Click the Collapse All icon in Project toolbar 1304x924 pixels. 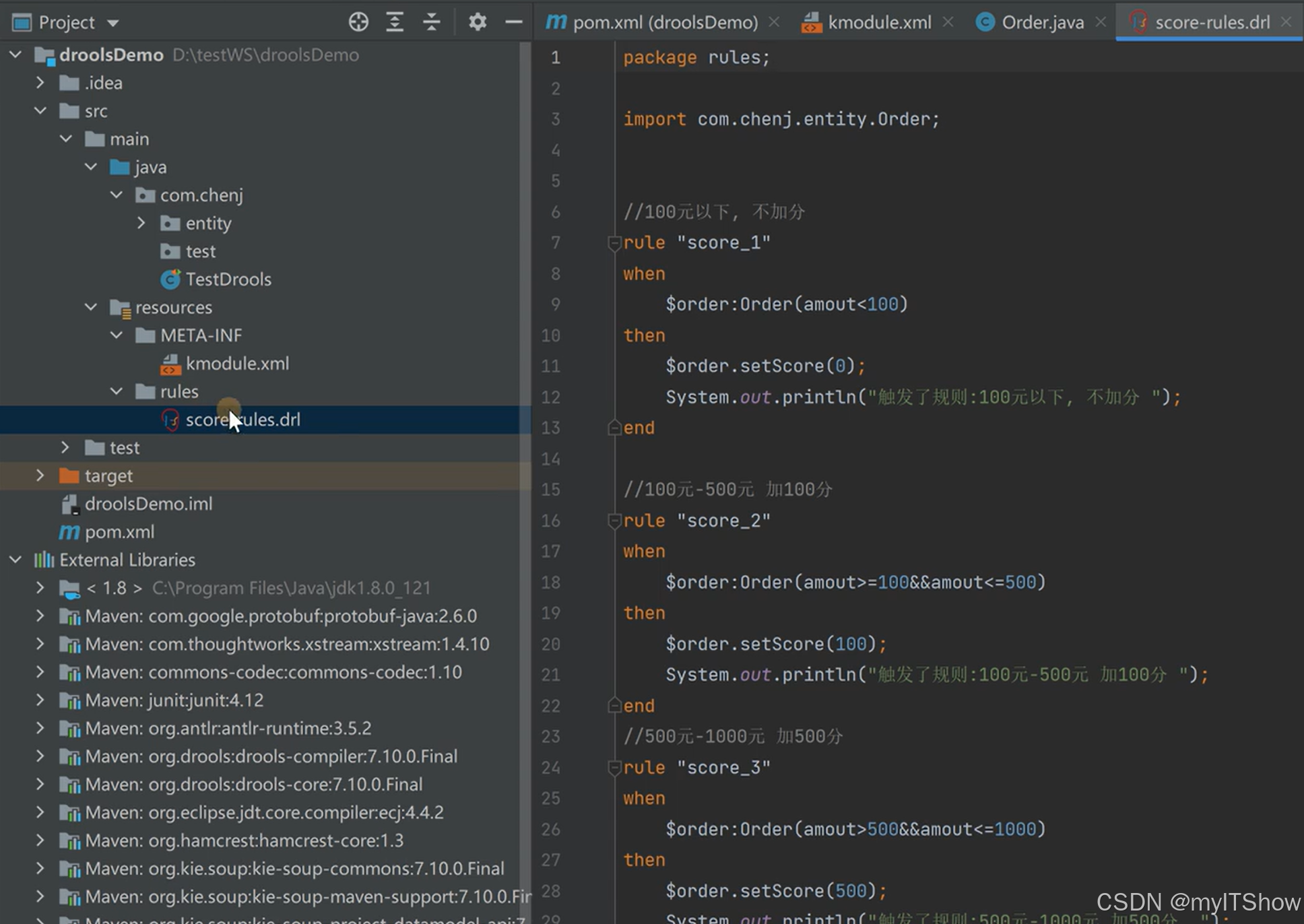(431, 22)
